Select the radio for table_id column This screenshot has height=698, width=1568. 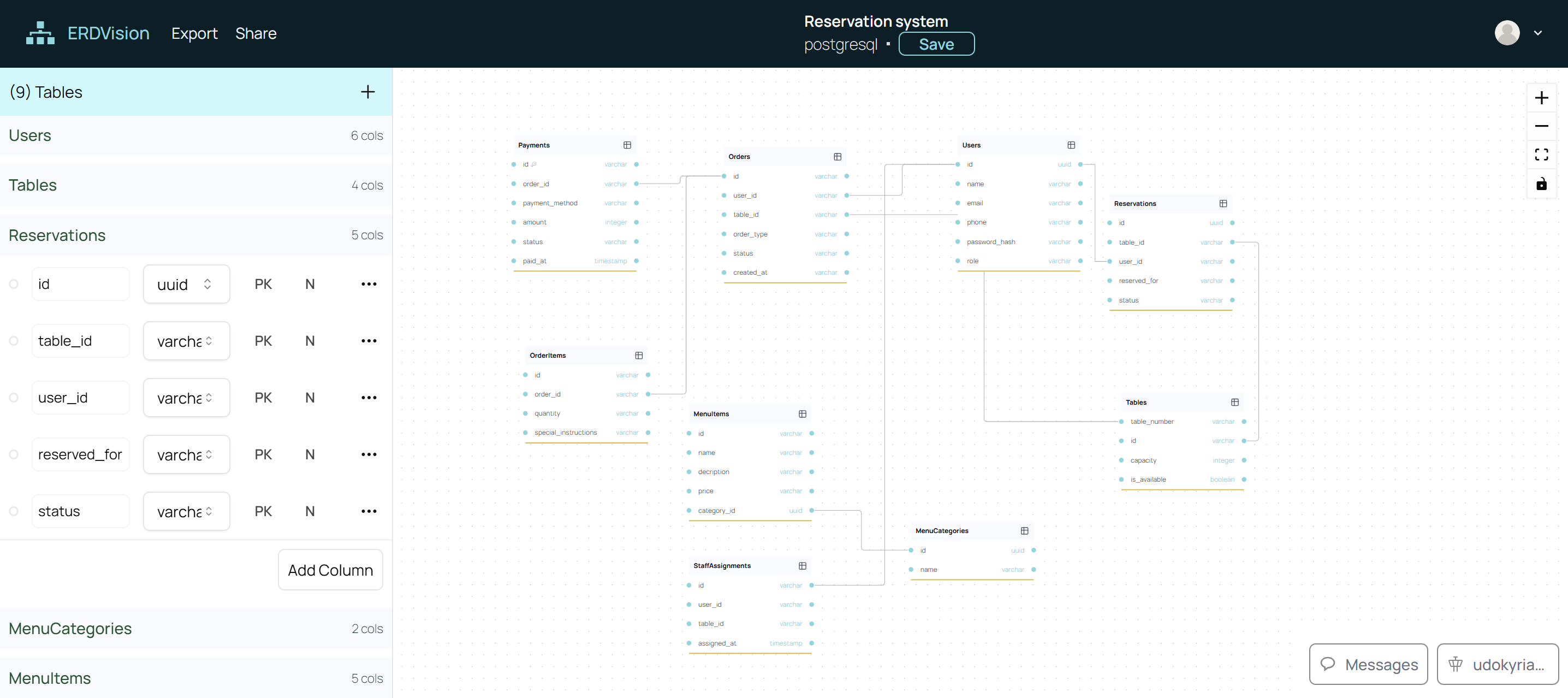click(14, 340)
